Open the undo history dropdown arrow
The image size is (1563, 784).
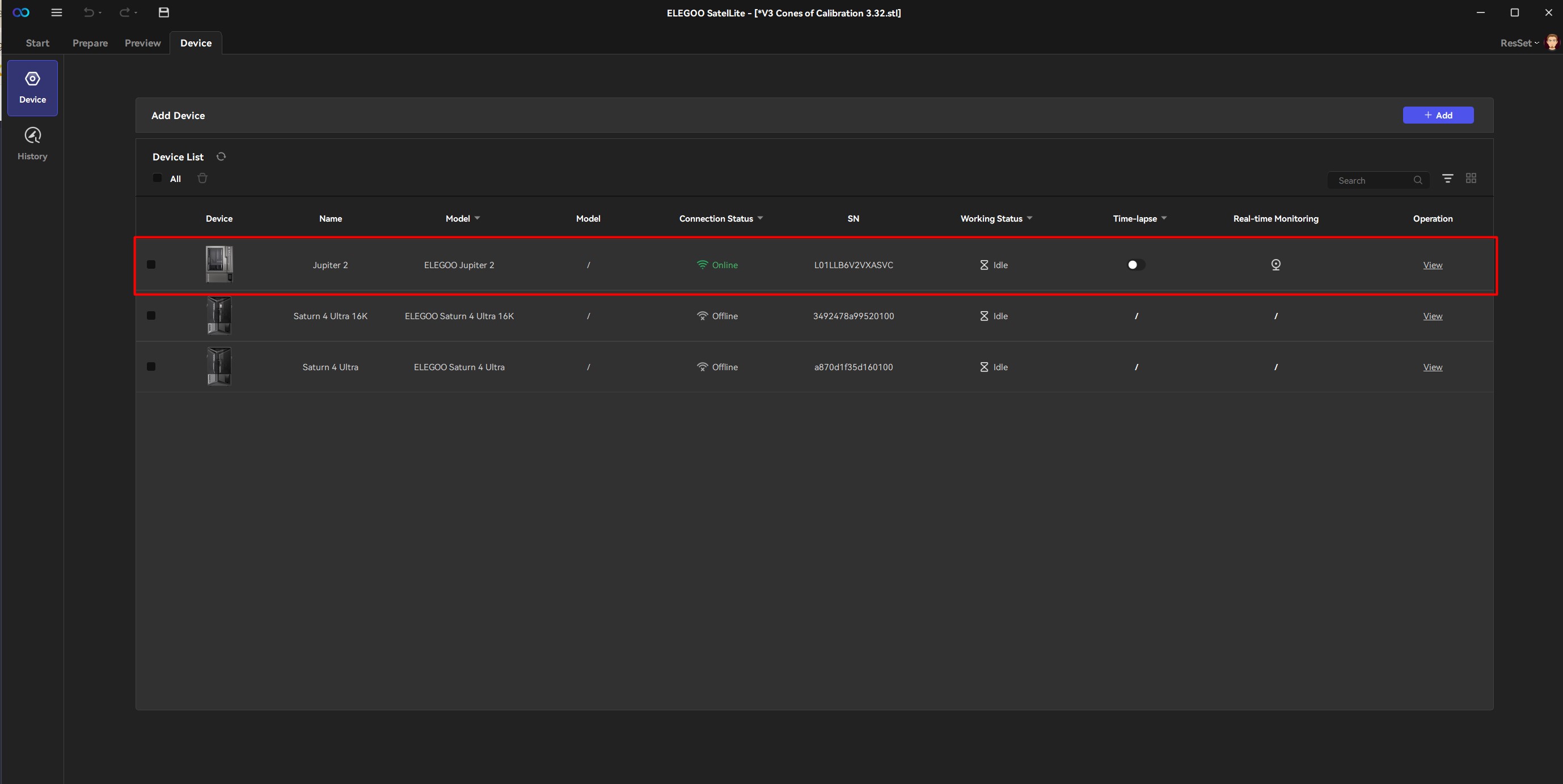coord(100,12)
